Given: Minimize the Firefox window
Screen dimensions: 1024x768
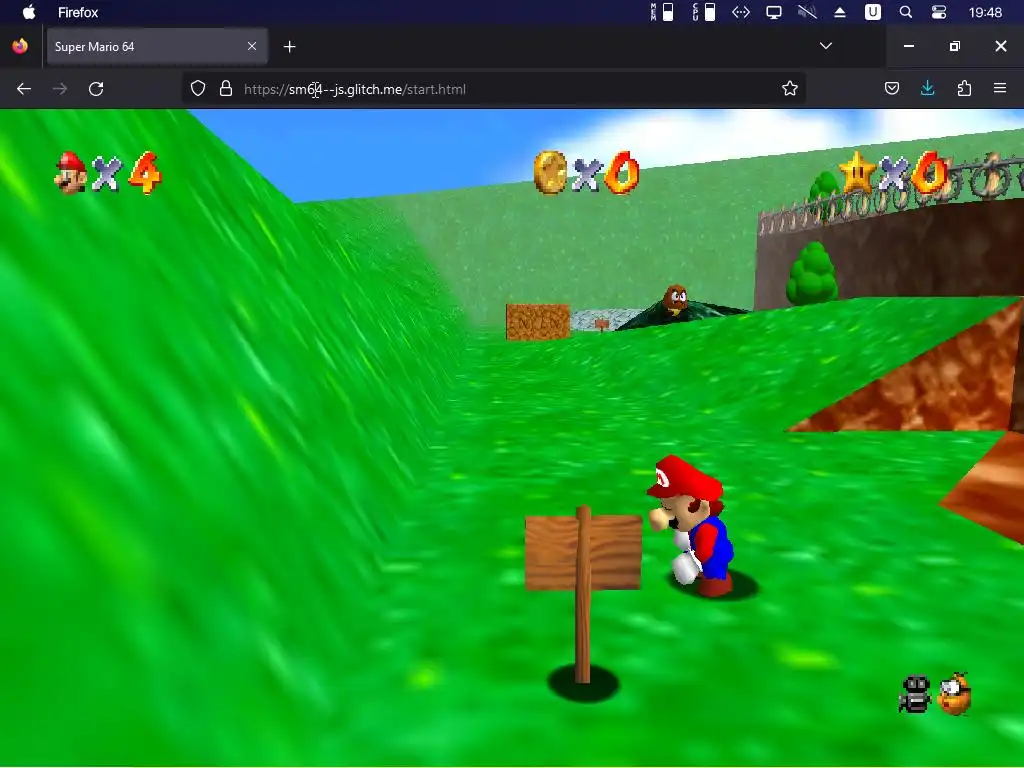Looking at the screenshot, I should [908, 46].
